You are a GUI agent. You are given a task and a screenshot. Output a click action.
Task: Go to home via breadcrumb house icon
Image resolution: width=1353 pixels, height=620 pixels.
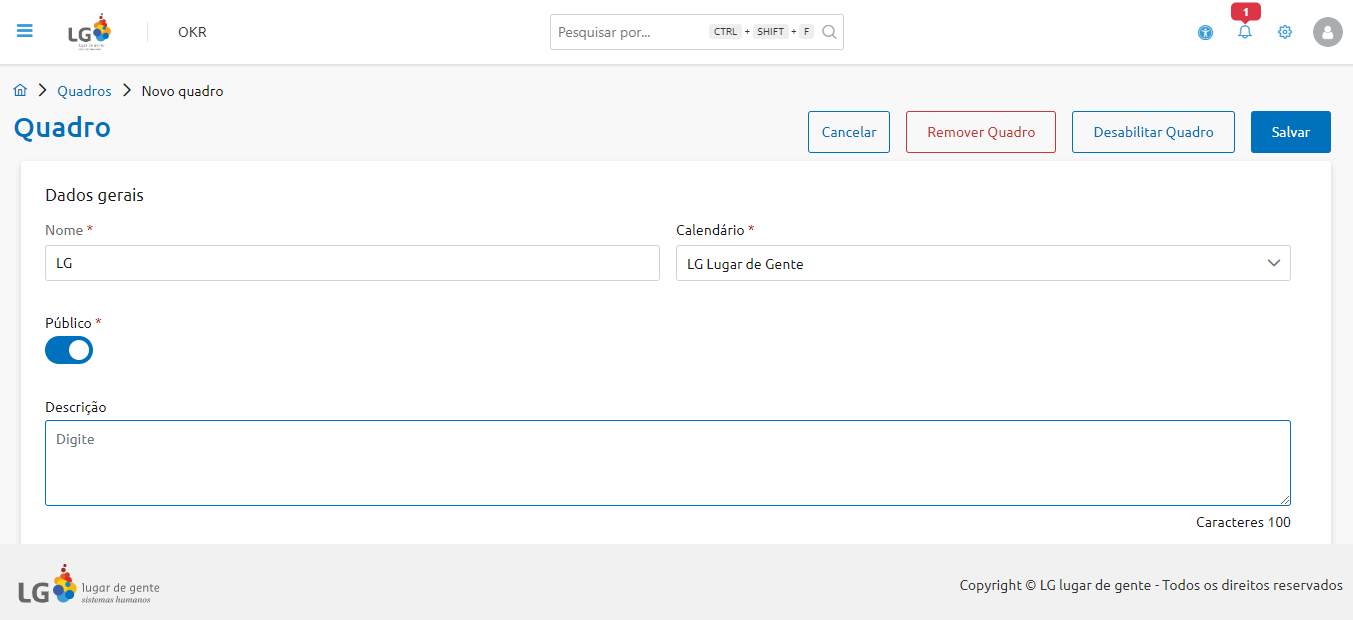coord(20,91)
